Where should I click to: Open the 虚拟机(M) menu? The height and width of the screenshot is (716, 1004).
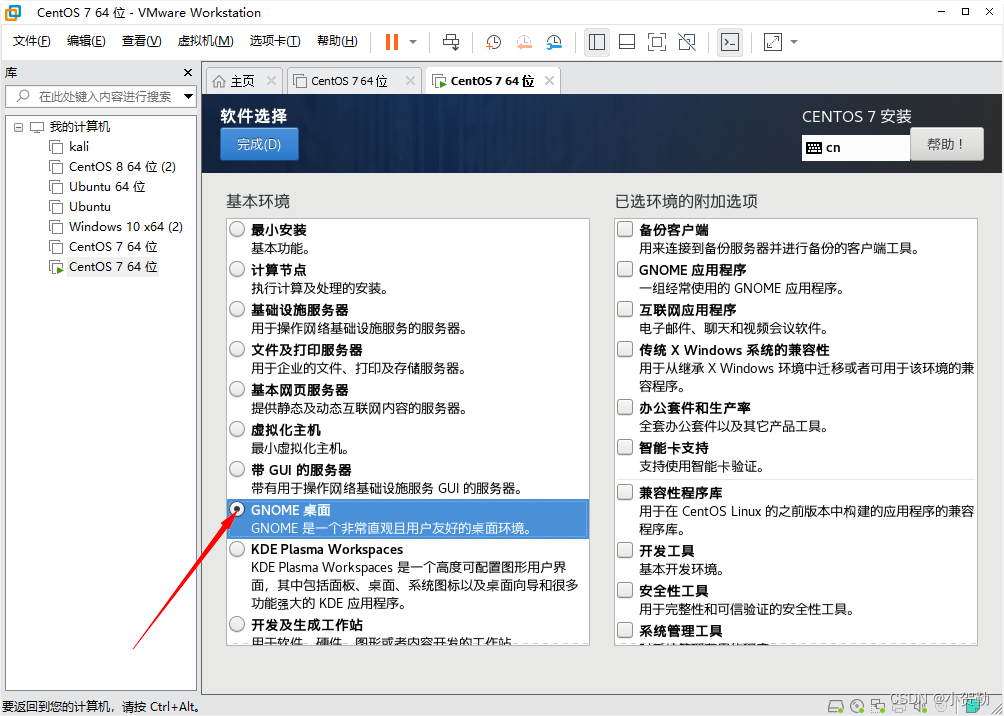[x=205, y=41]
